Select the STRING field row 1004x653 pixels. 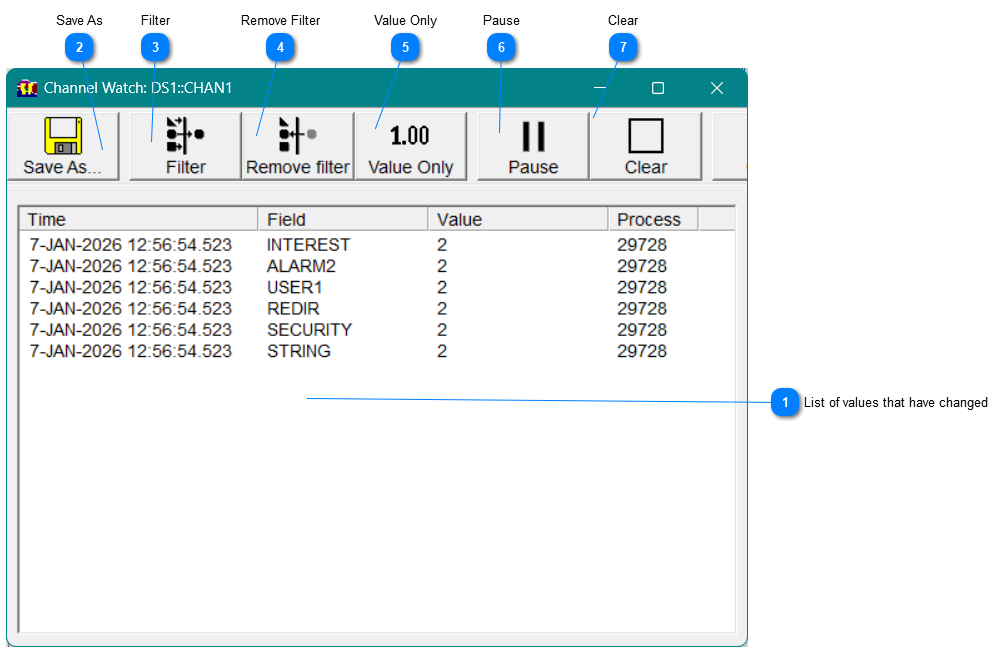tap(298, 352)
